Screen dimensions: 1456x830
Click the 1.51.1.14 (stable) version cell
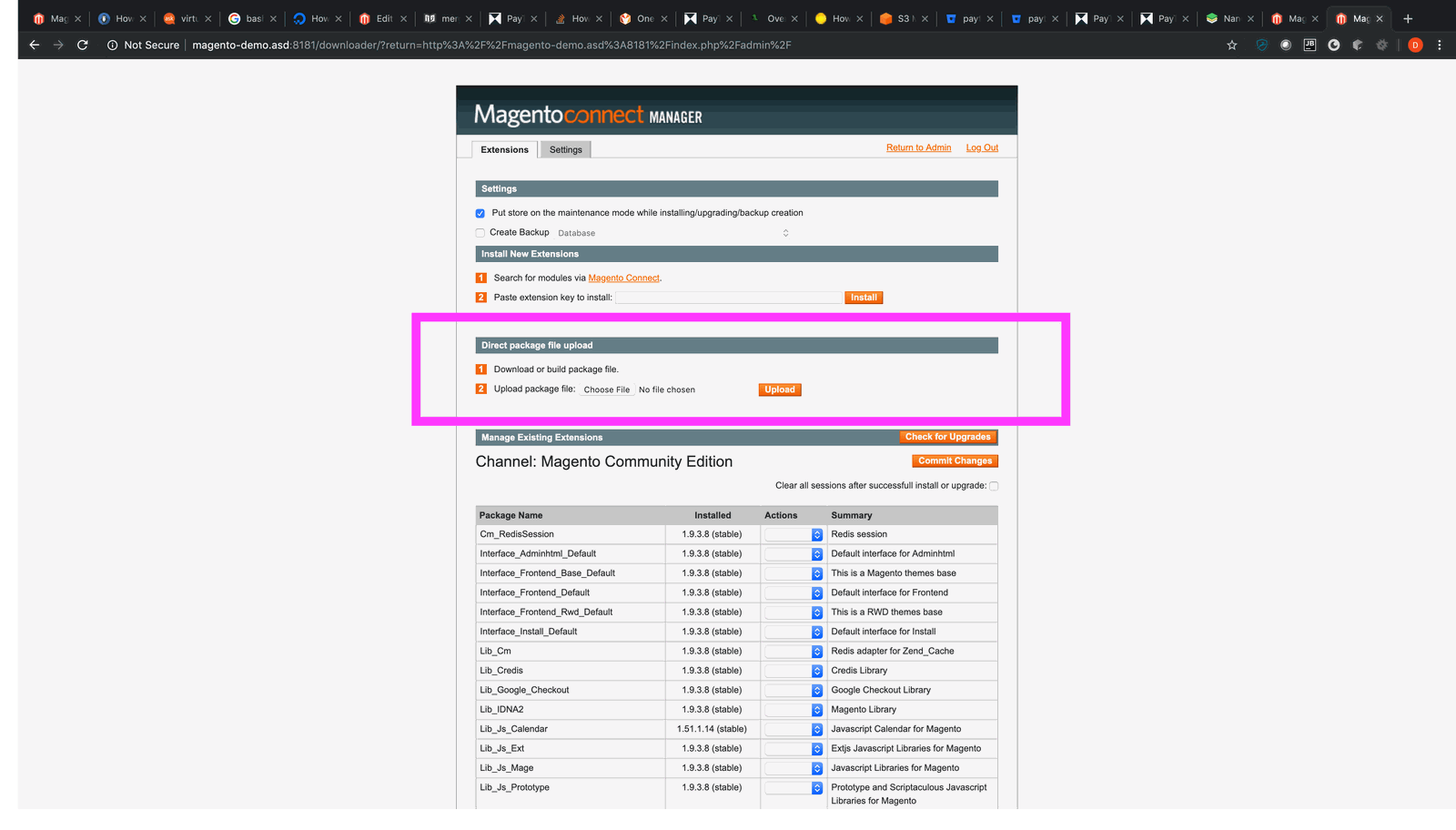click(x=712, y=729)
